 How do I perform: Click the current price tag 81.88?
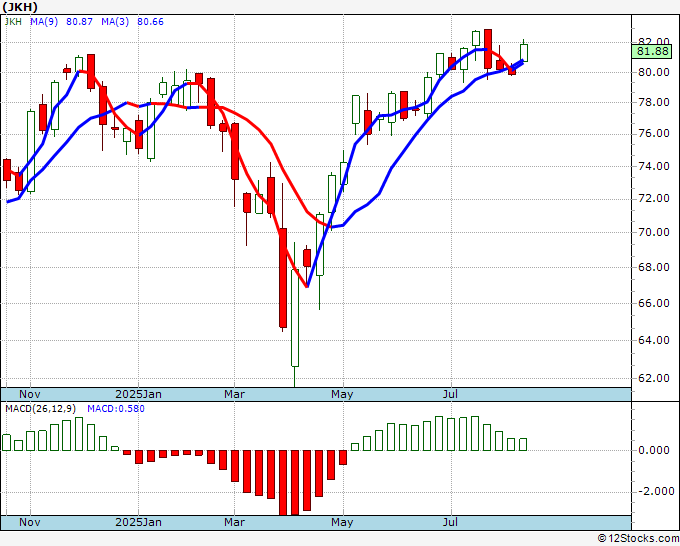[x=653, y=51]
